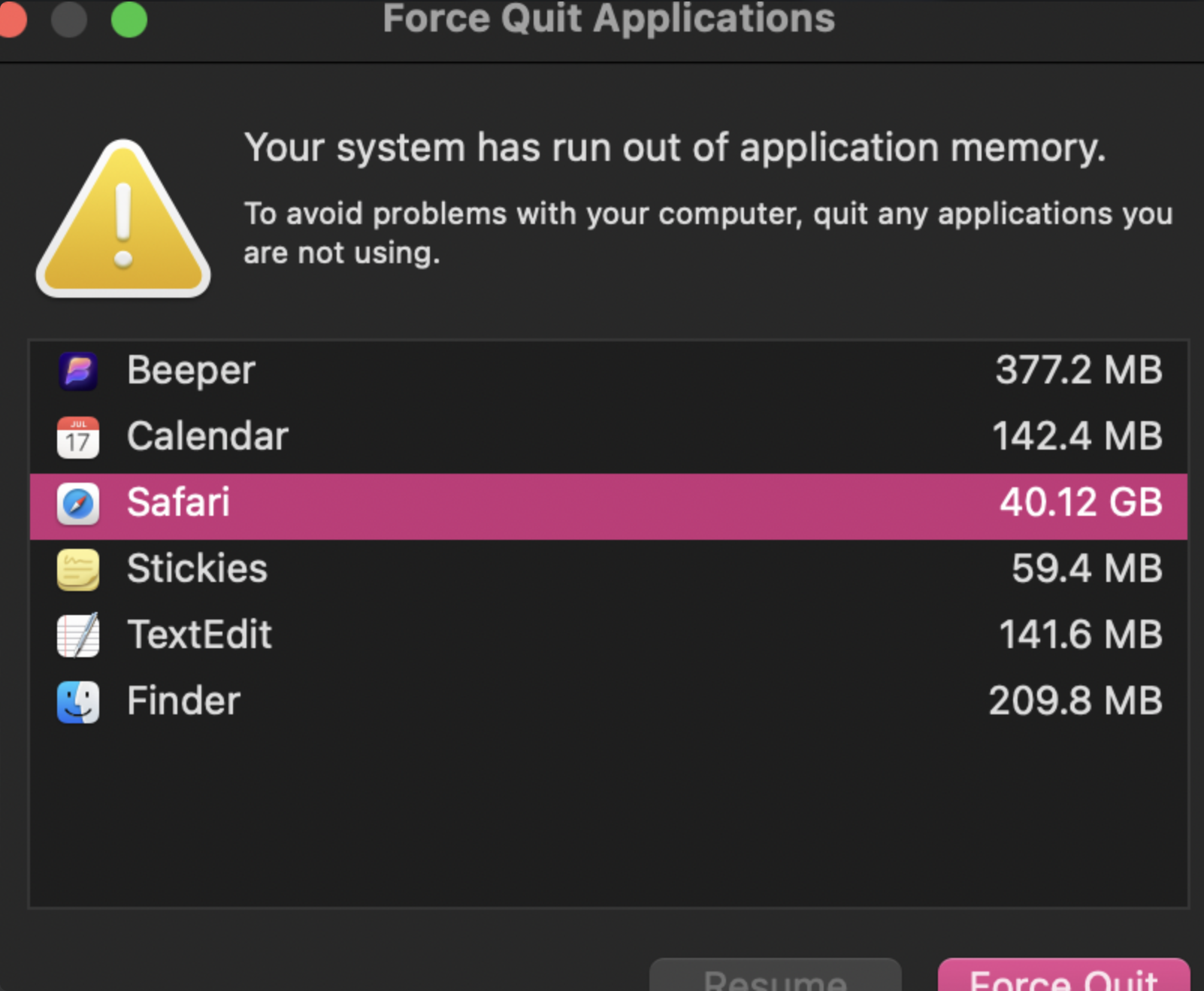This screenshot has width=1204, height=991.
Task: Click the Beeper app icon
Action: (x=77, y=371)
